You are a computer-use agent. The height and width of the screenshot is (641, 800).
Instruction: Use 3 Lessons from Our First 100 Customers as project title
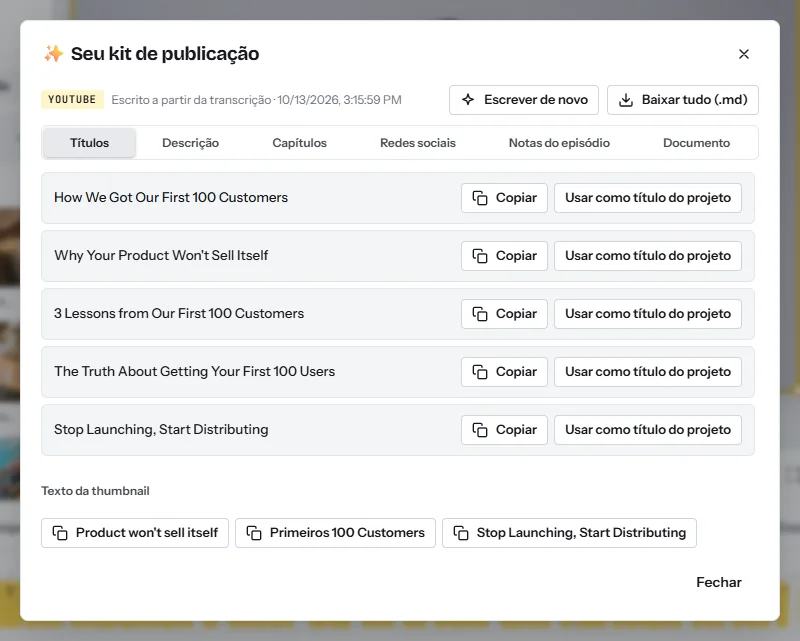point(648,314)
